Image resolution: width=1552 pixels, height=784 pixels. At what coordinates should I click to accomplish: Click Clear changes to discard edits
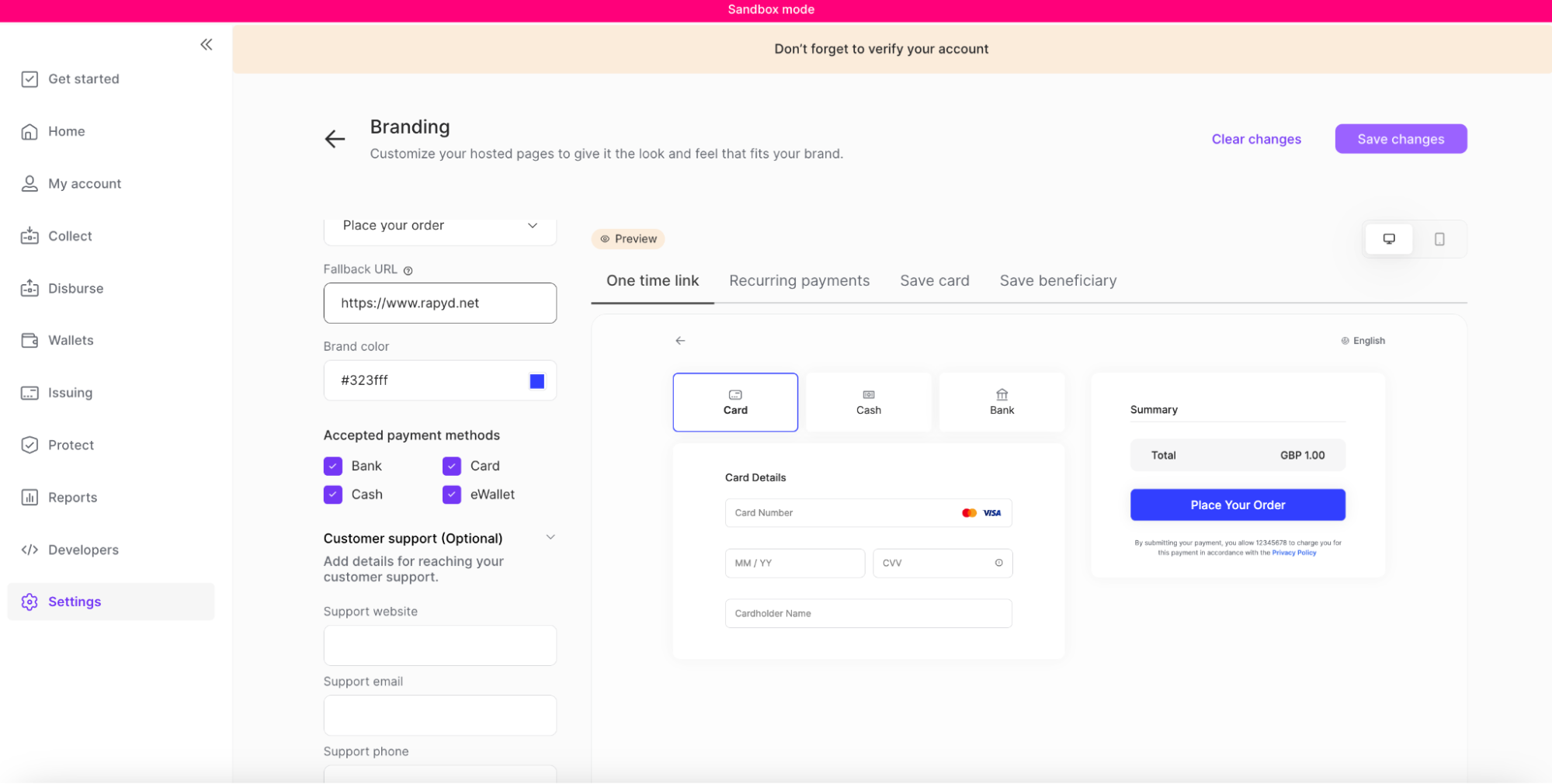[x=1255, y=139]
